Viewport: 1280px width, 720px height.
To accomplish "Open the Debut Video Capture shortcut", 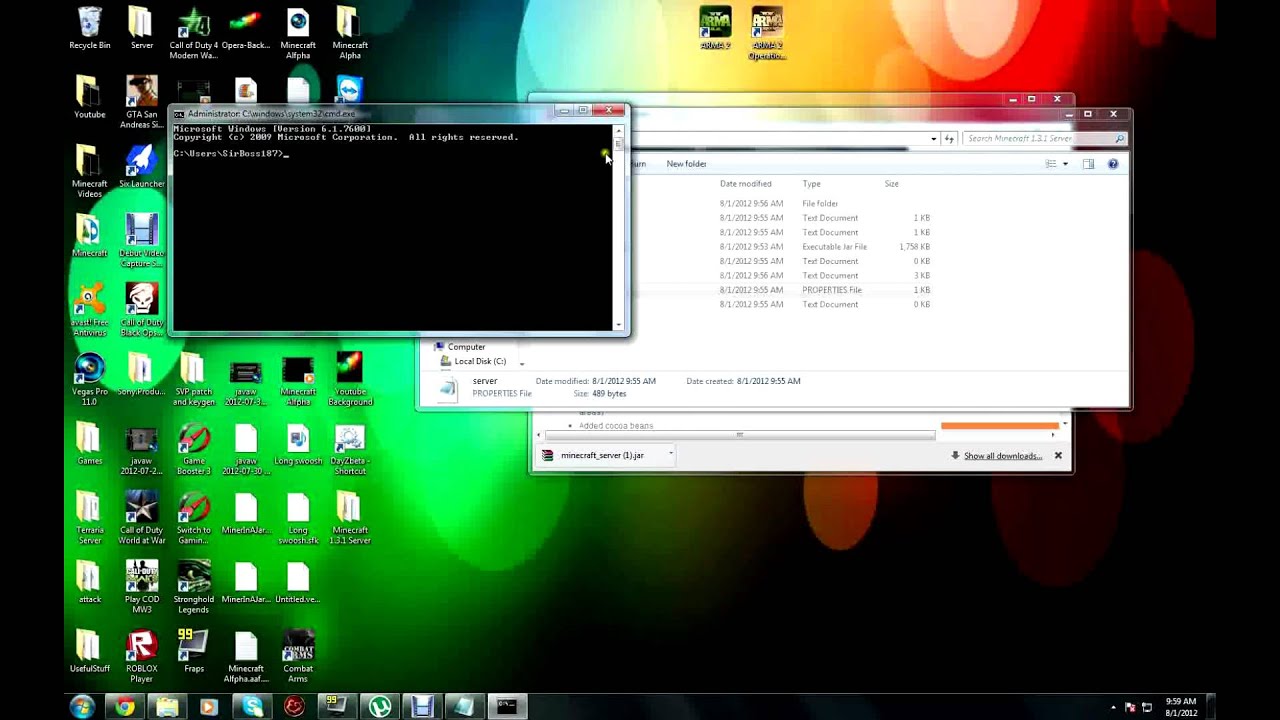I will 141,241.
